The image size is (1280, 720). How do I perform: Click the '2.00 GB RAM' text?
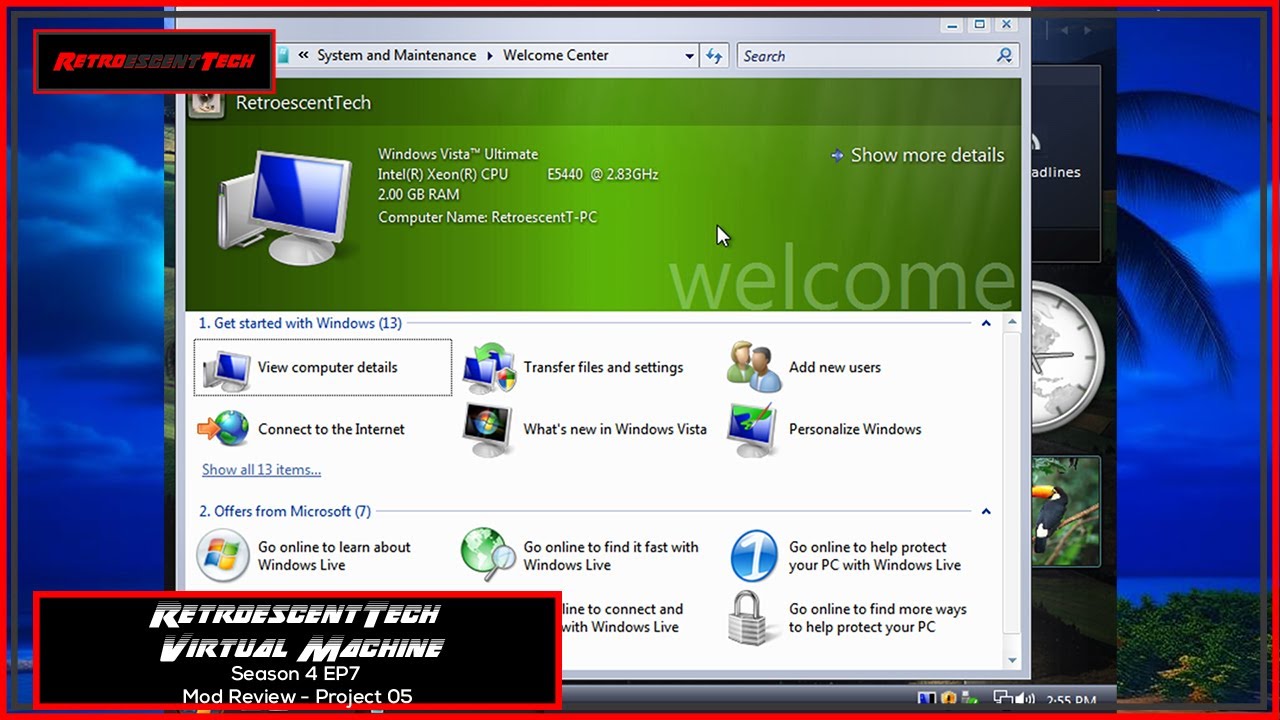pyautogui.click(x=419, y=195)
